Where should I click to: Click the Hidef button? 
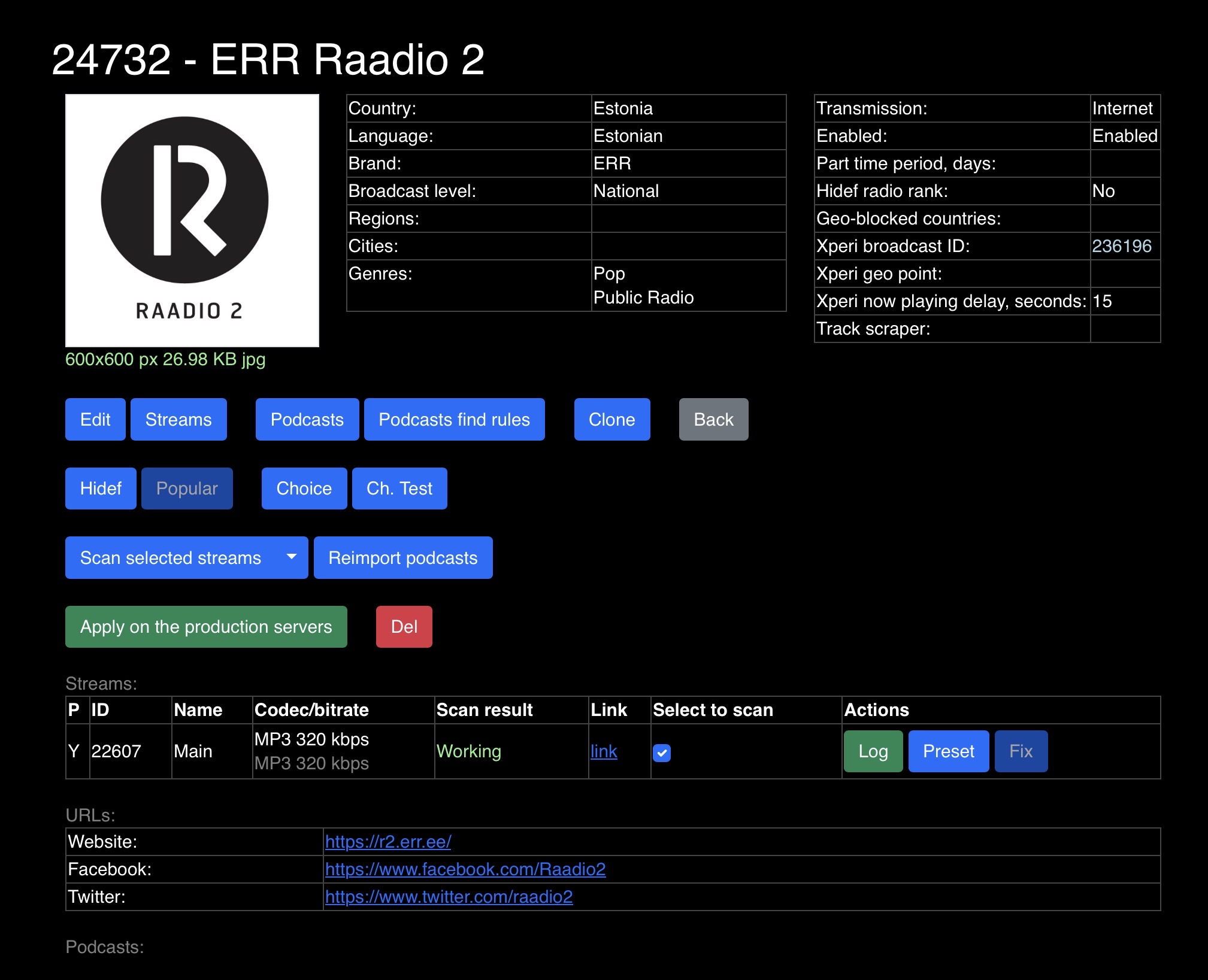(101, 489)
